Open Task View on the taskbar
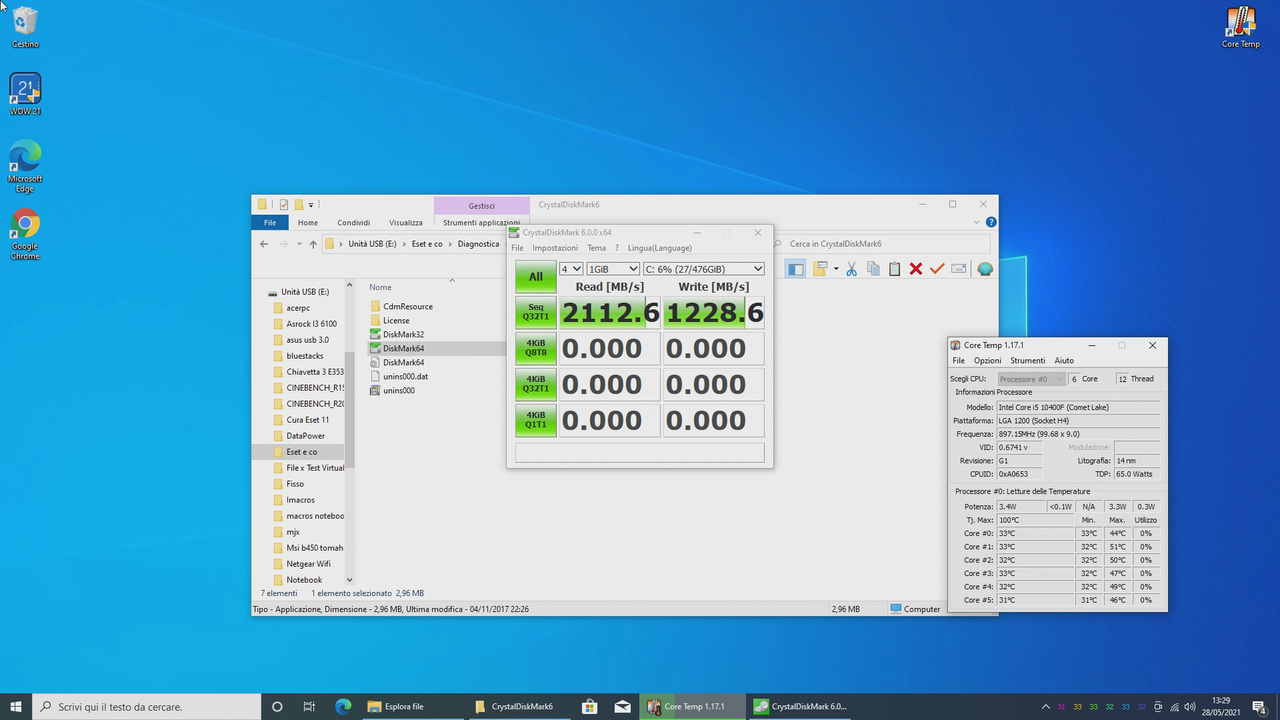Image resolution: width=1280 pixels, height=720 pixels. [310, 706]
